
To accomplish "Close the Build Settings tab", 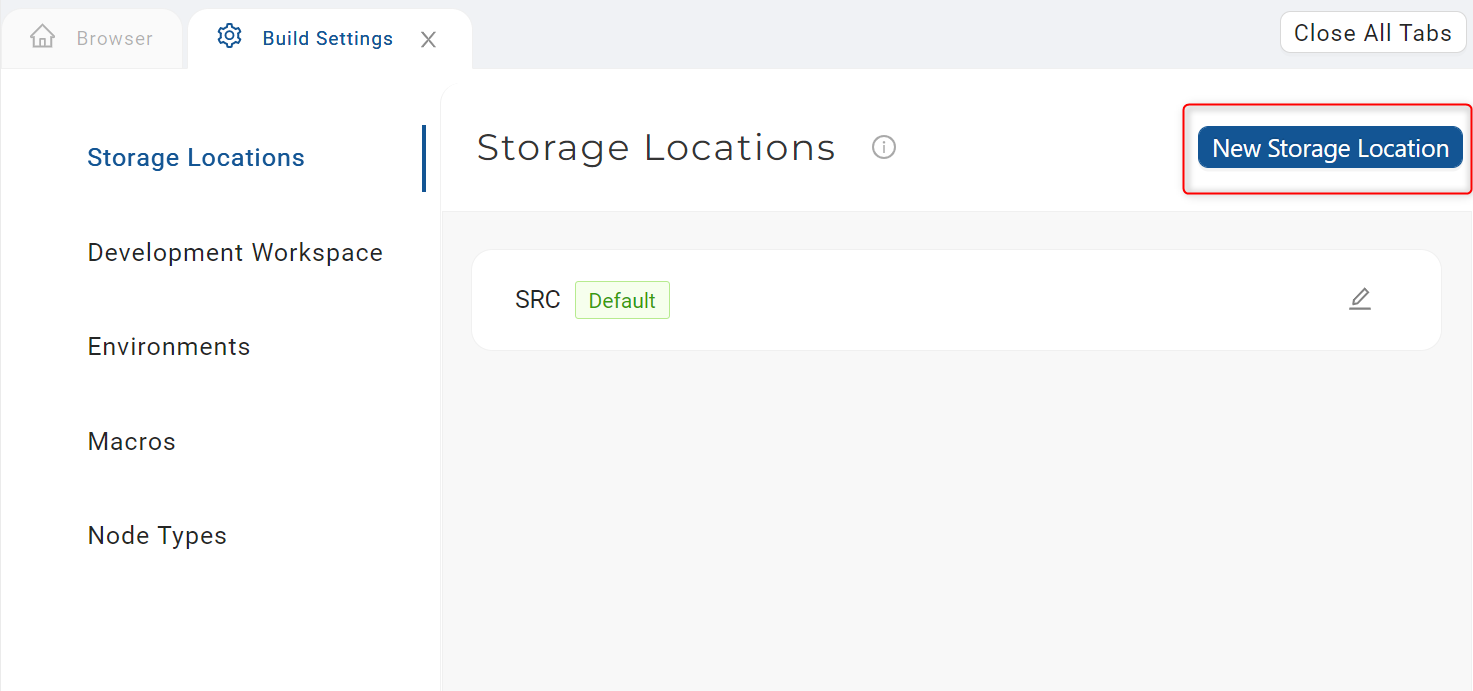I will 428,39.
